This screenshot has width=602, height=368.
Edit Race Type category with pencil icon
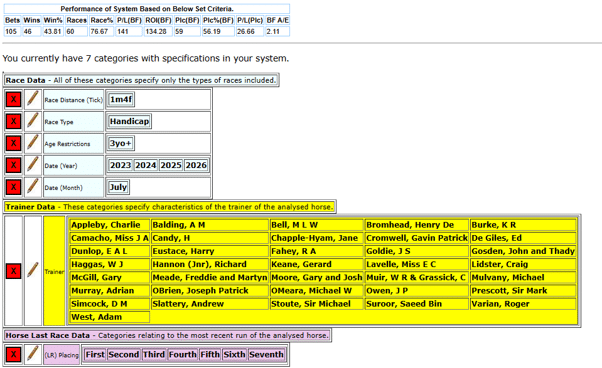coord(33,121)
